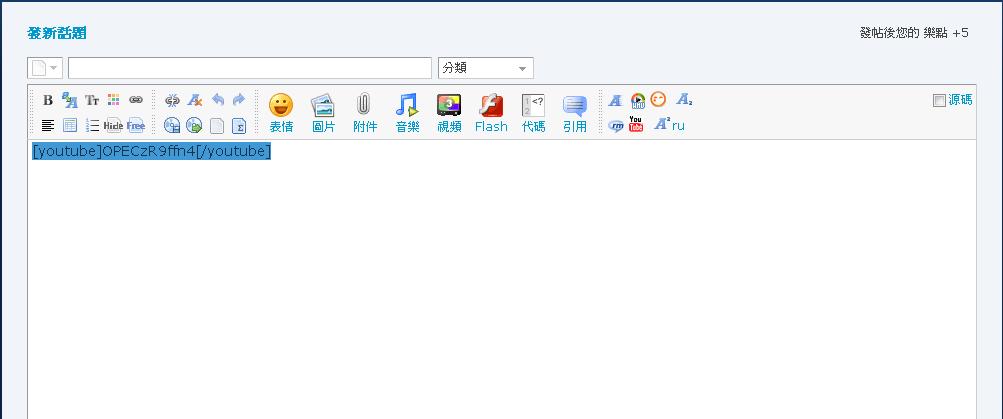Image resolution: width=1003 pixels, height=419 pixels.
Task: Add an attachment with 附件
Action: point(365,113)
